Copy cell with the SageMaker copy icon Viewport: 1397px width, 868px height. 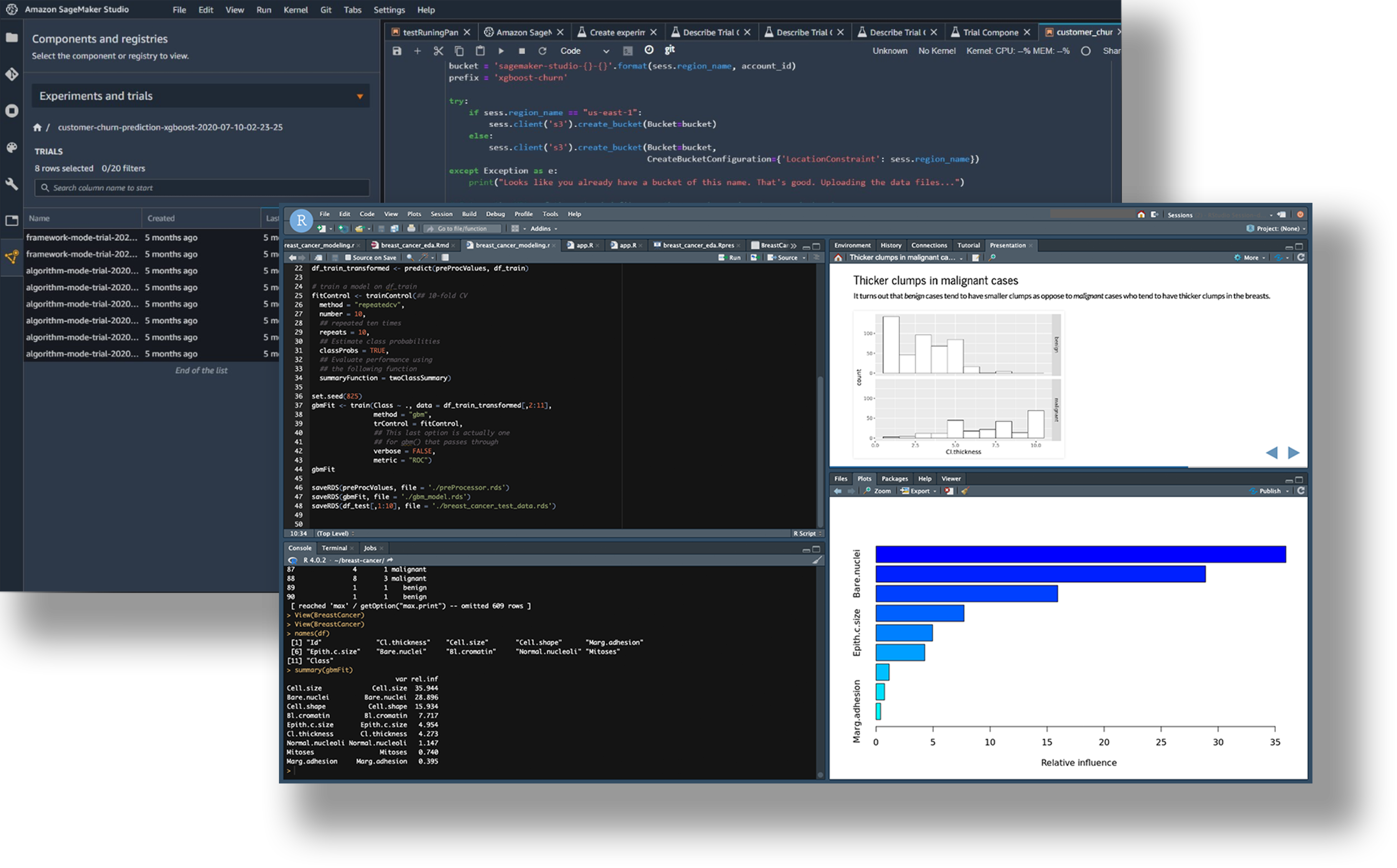pyautogui.click(x=459, y=51)
